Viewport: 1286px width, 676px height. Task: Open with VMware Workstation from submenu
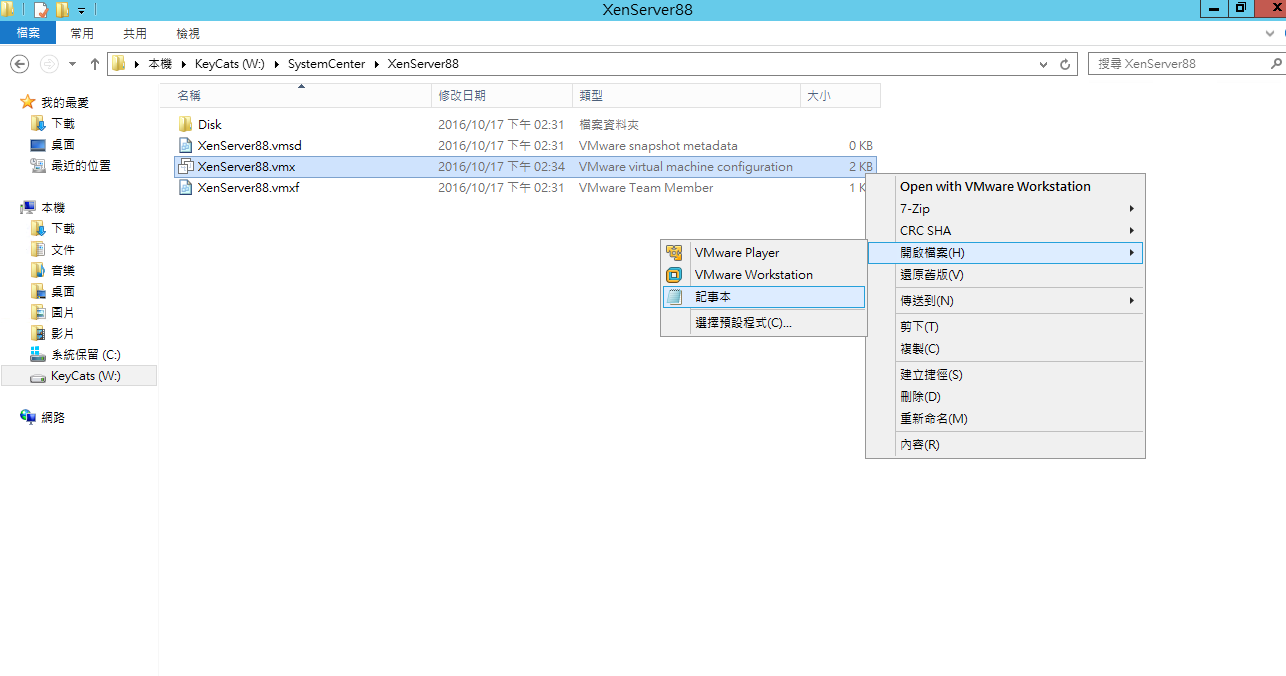[x=764, y=274]
